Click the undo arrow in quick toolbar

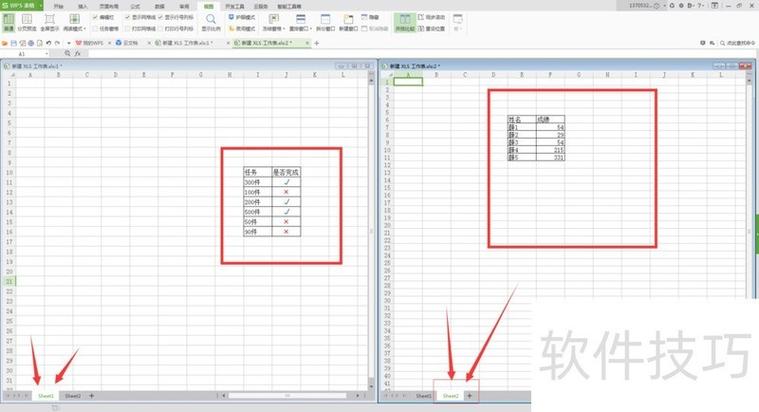[48, 43]
